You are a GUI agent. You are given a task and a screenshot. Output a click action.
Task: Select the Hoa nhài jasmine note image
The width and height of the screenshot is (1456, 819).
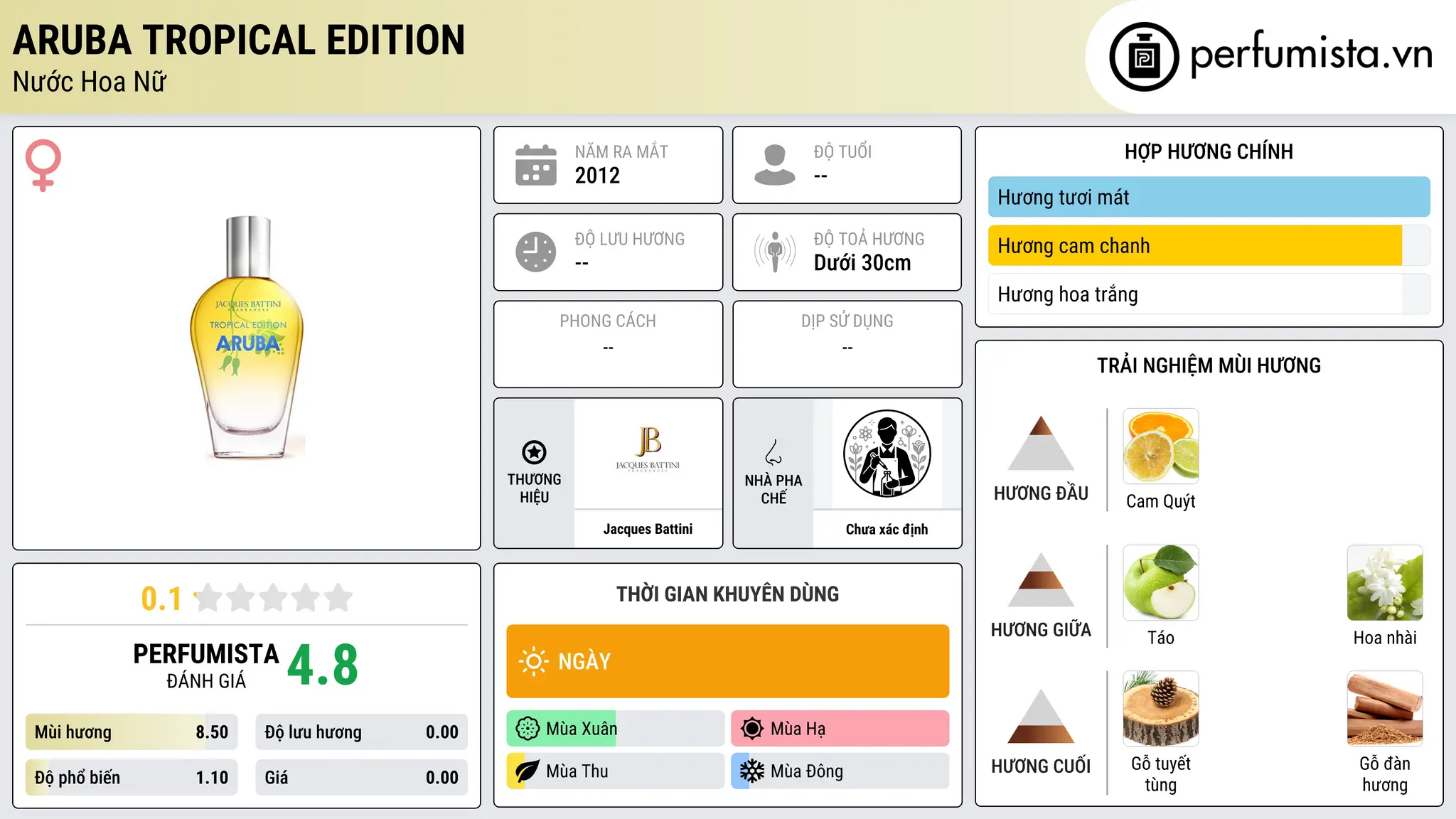pos(1385,583)
